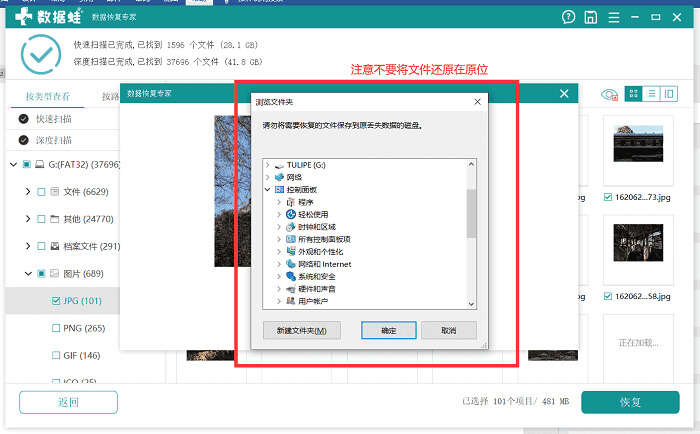Open the 162062...73.jpg thumbnail
The height and width of the screenshot is (434, 700).
(638, 143)
